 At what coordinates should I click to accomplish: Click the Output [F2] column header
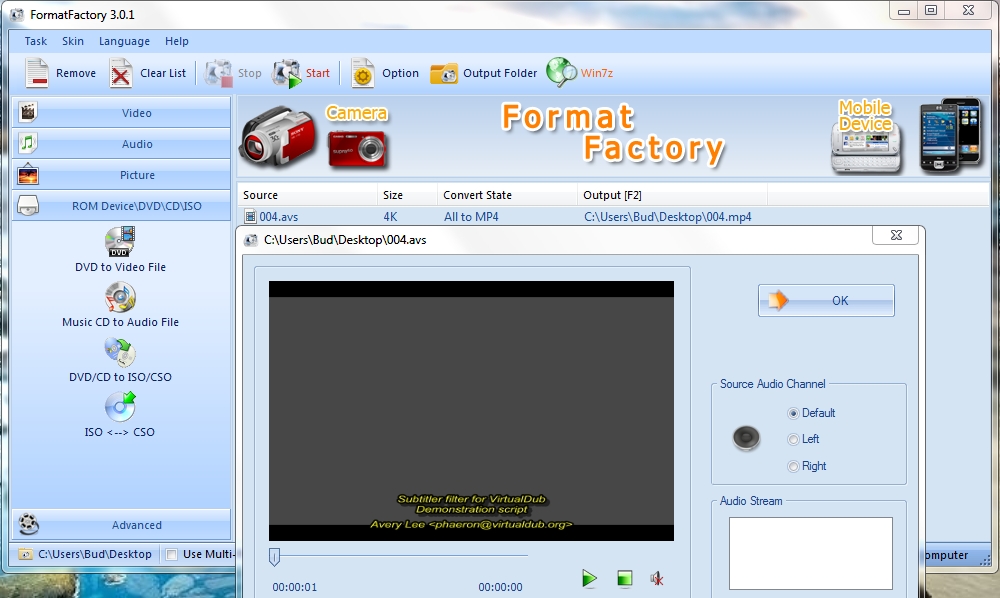pos(673,194)
